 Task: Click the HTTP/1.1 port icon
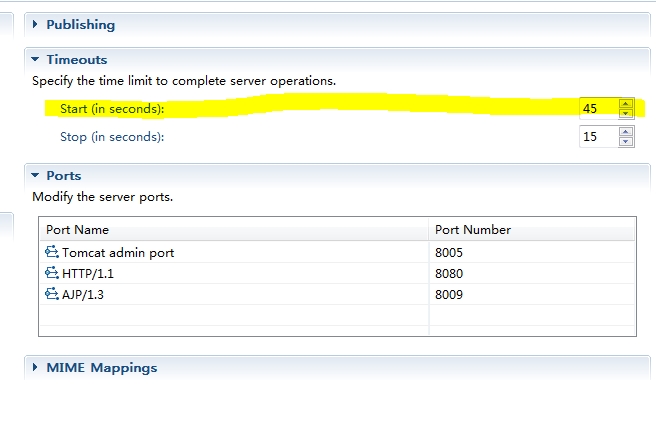(51, 273)
